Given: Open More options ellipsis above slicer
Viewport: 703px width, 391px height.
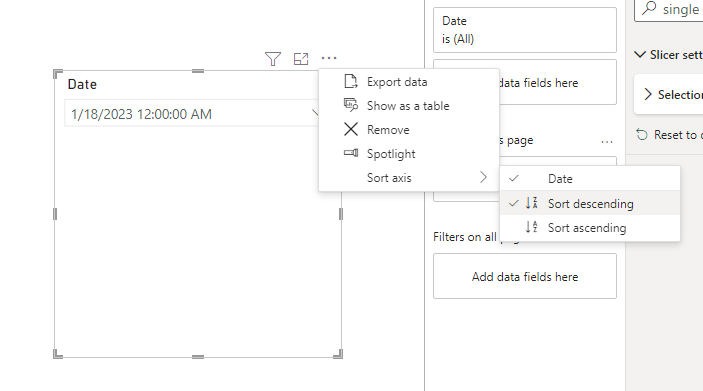Looking at the screenshot, I should click(x=329, y=58).
